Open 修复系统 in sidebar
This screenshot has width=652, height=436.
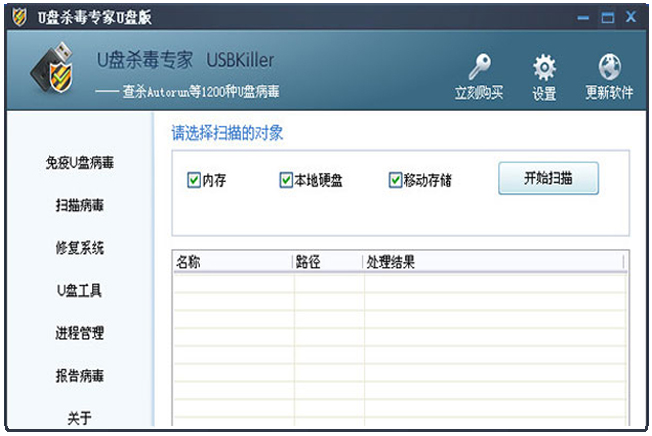(x=80, y=248)
